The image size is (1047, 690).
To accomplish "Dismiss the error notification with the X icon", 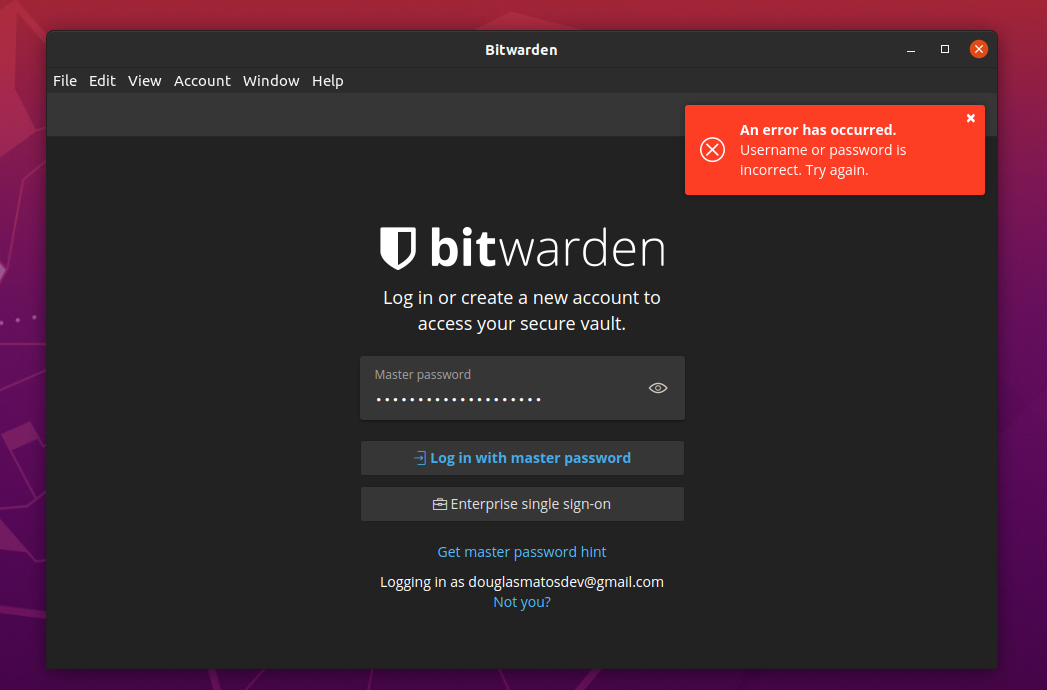I will 970,118.
